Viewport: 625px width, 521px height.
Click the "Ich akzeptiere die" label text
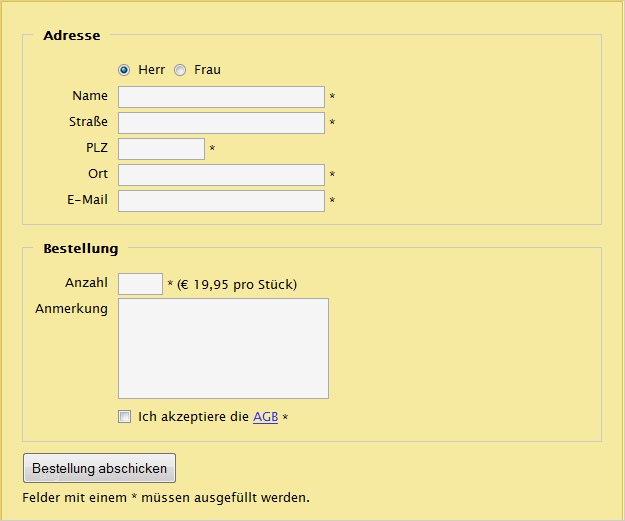193,417
